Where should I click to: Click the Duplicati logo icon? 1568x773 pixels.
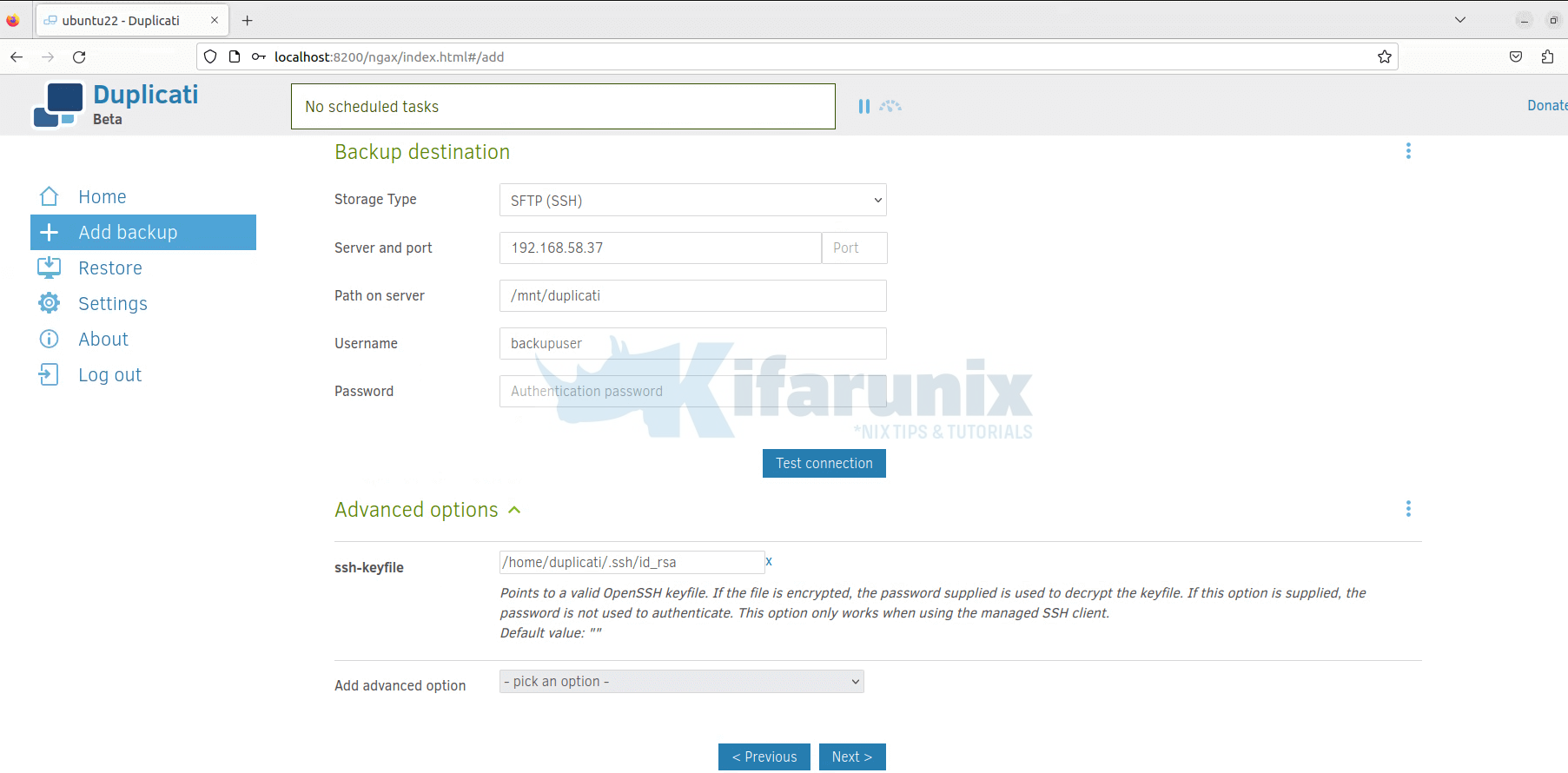pos(57,105)
